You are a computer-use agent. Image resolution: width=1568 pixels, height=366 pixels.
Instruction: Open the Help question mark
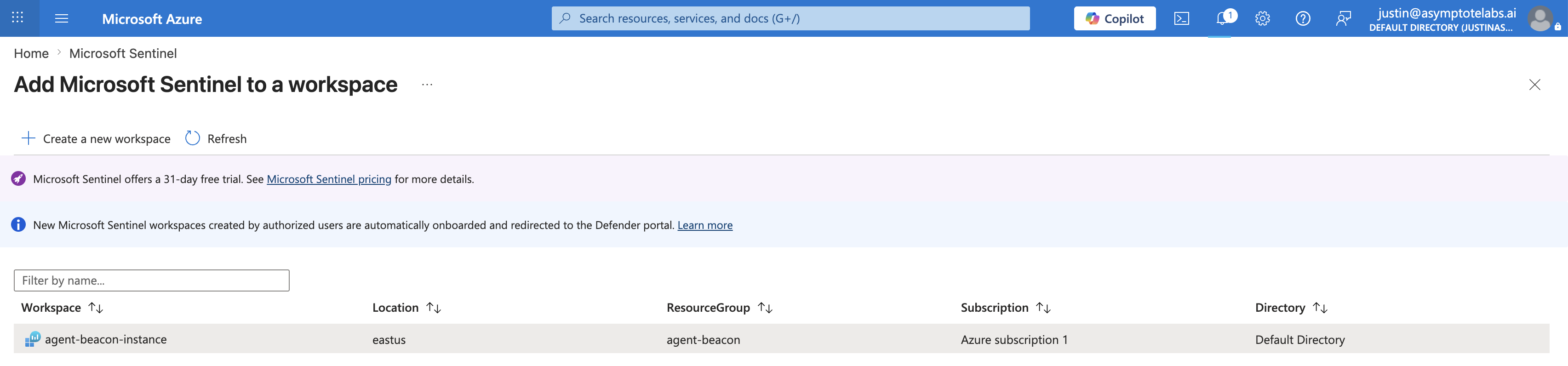pos(1303,18)
